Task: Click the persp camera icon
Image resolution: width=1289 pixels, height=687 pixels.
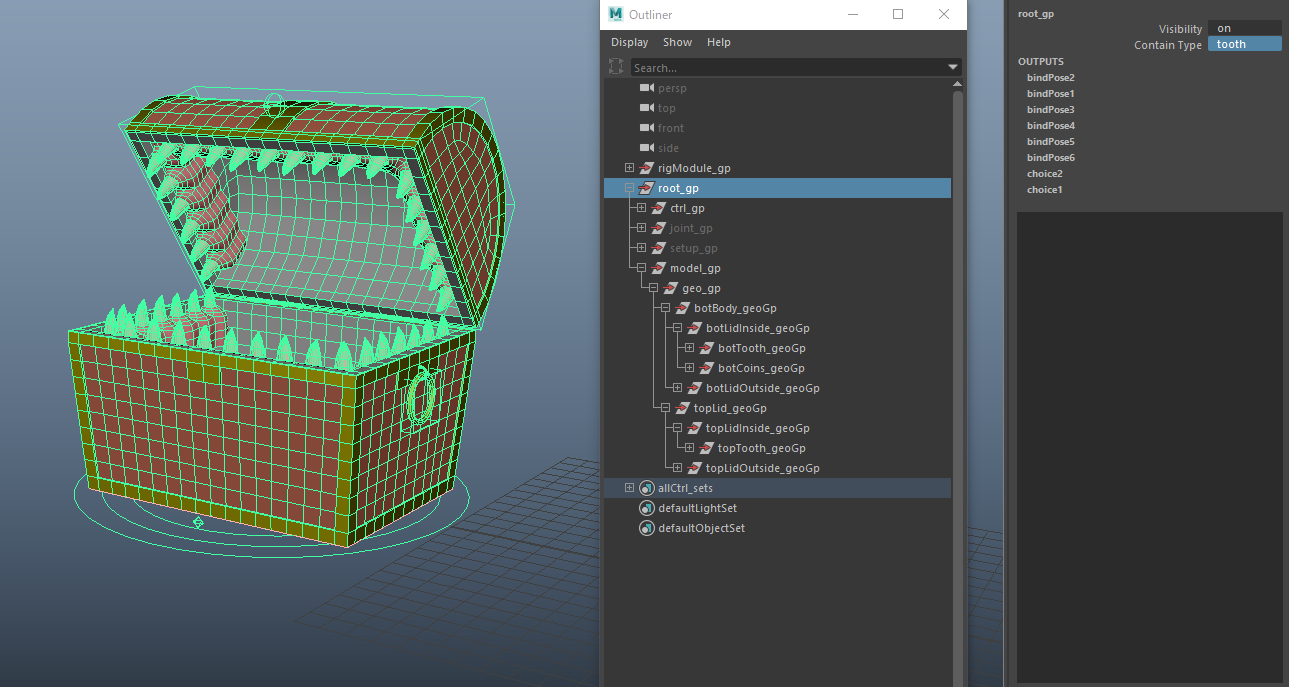Action: click(x=646, y=88)
